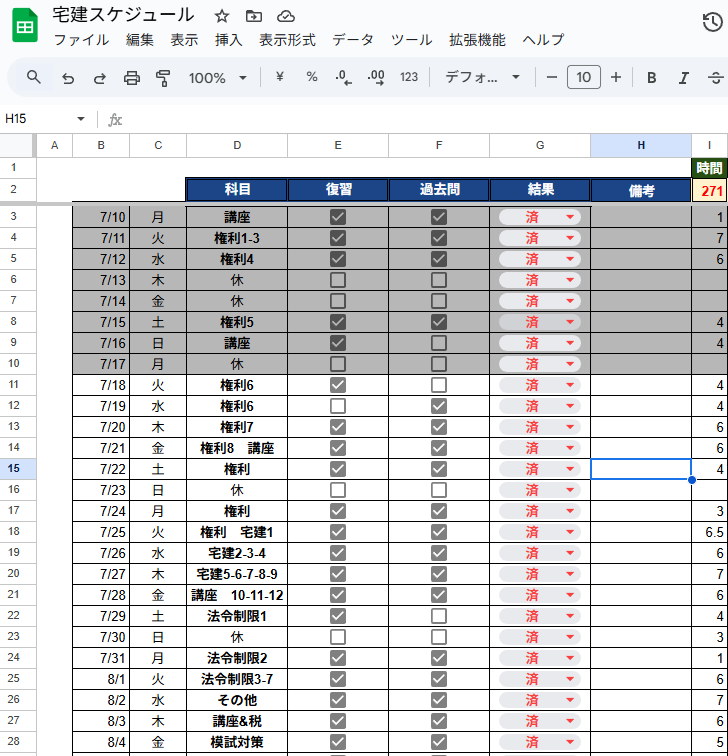Click the search menus magnifier icon

(x=34, y=78)
